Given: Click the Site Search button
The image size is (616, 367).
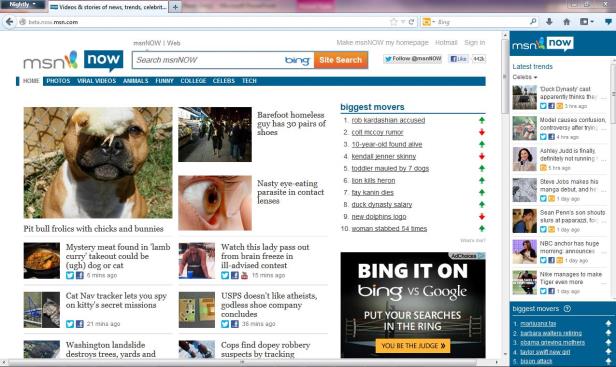Looking at the screenshot, I should [x=341, y=60].
